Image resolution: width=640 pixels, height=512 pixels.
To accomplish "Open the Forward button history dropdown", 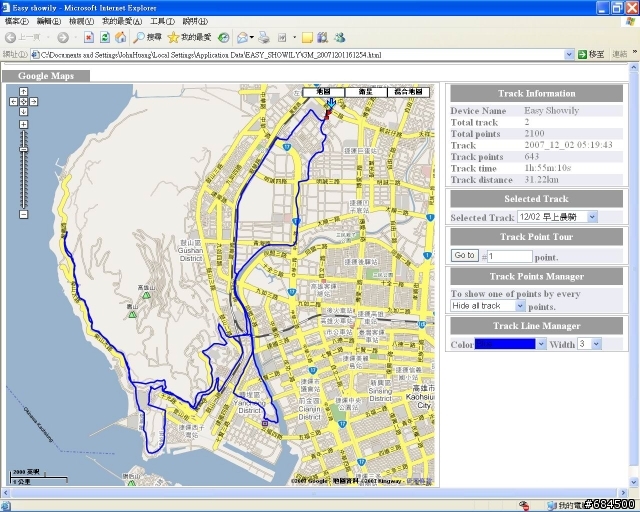I will pyautogui.click(x=76, y=38).
